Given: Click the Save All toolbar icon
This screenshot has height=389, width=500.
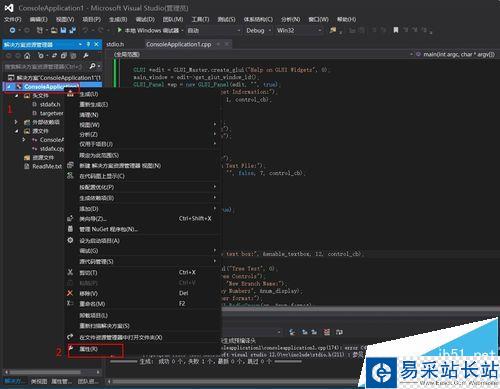Looking at the screenshot, I should (72, 30).
